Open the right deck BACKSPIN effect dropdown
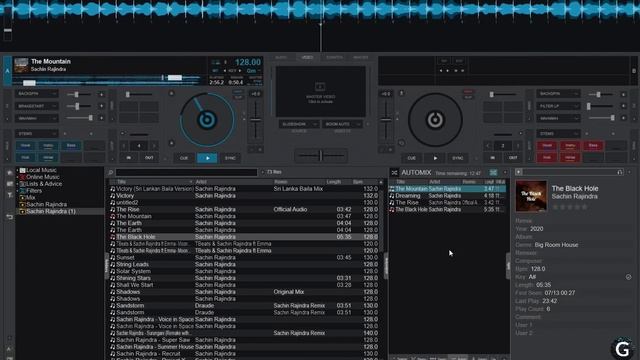Viewport: 640px width, 360px height. coord(558,94)
